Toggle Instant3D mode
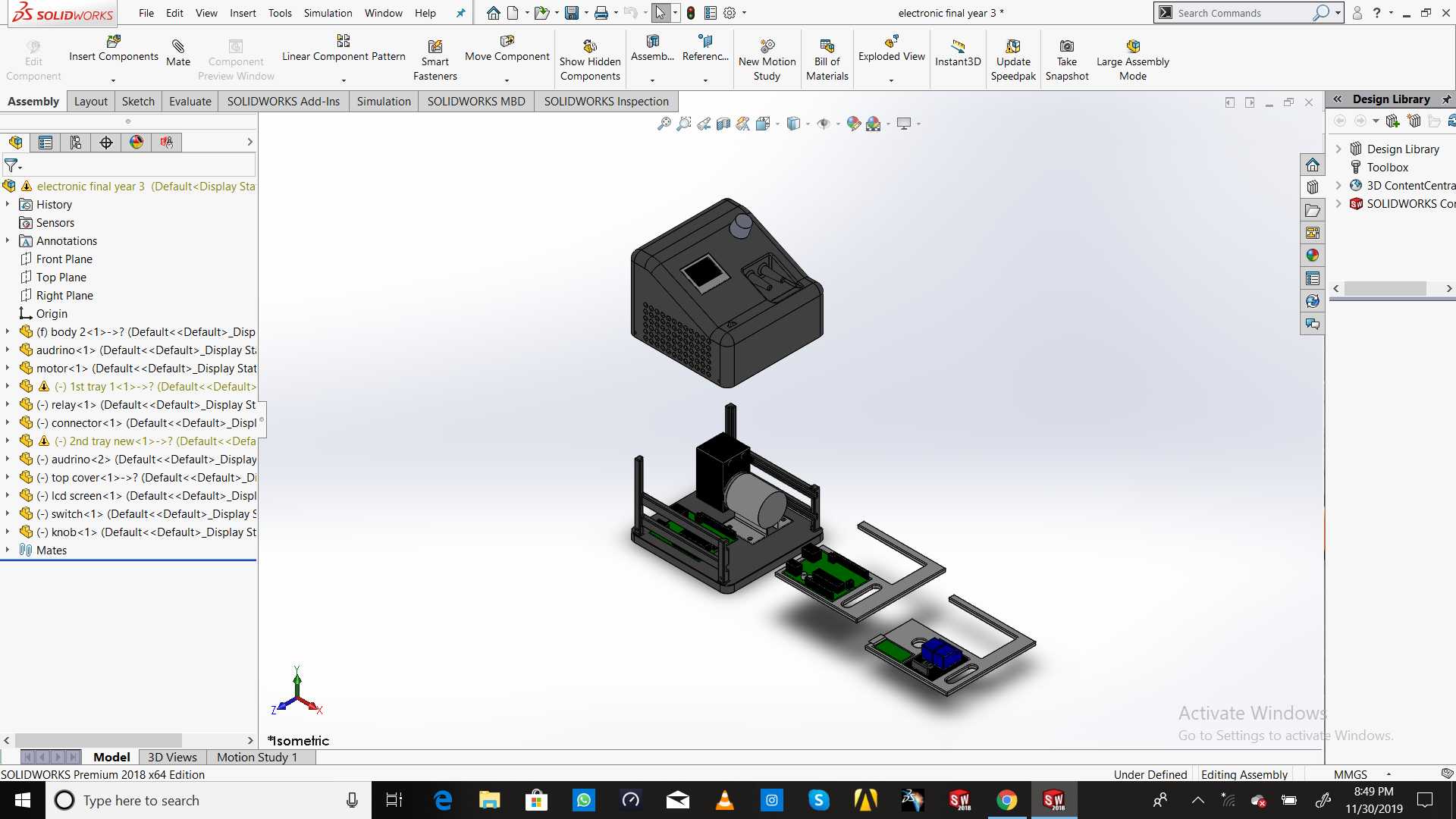The height and width of the screenshot is (819, 1456). tap(958, 53)
